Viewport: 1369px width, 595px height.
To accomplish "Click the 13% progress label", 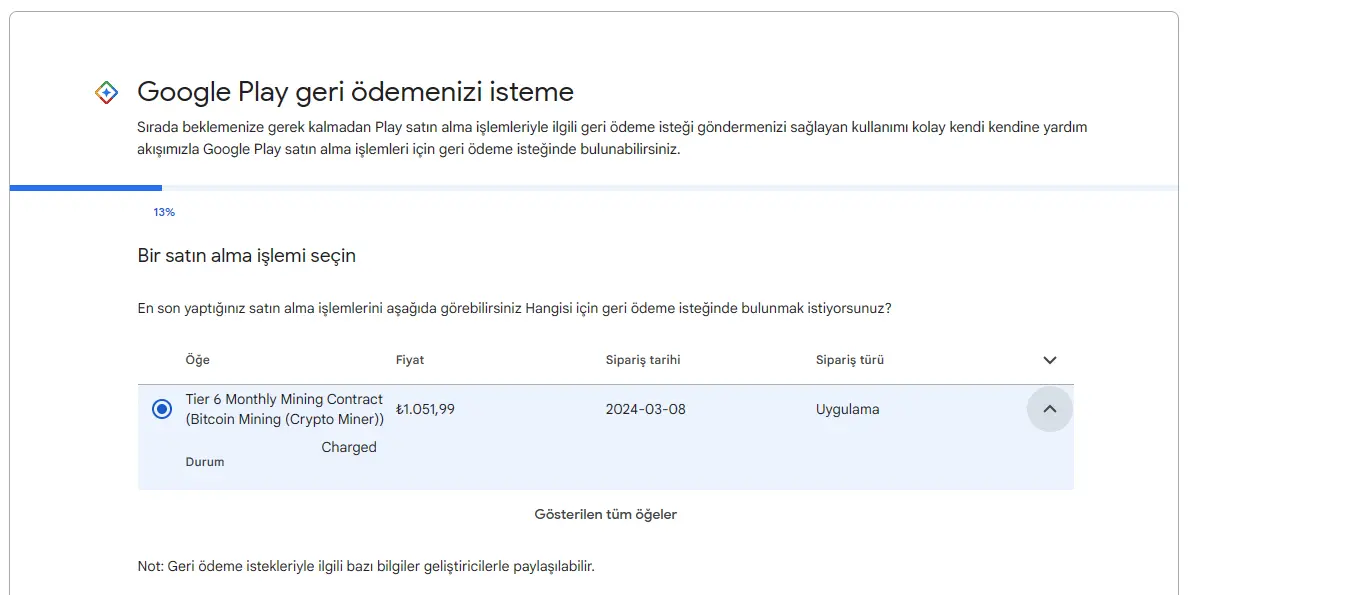I will tap(164, 212).
